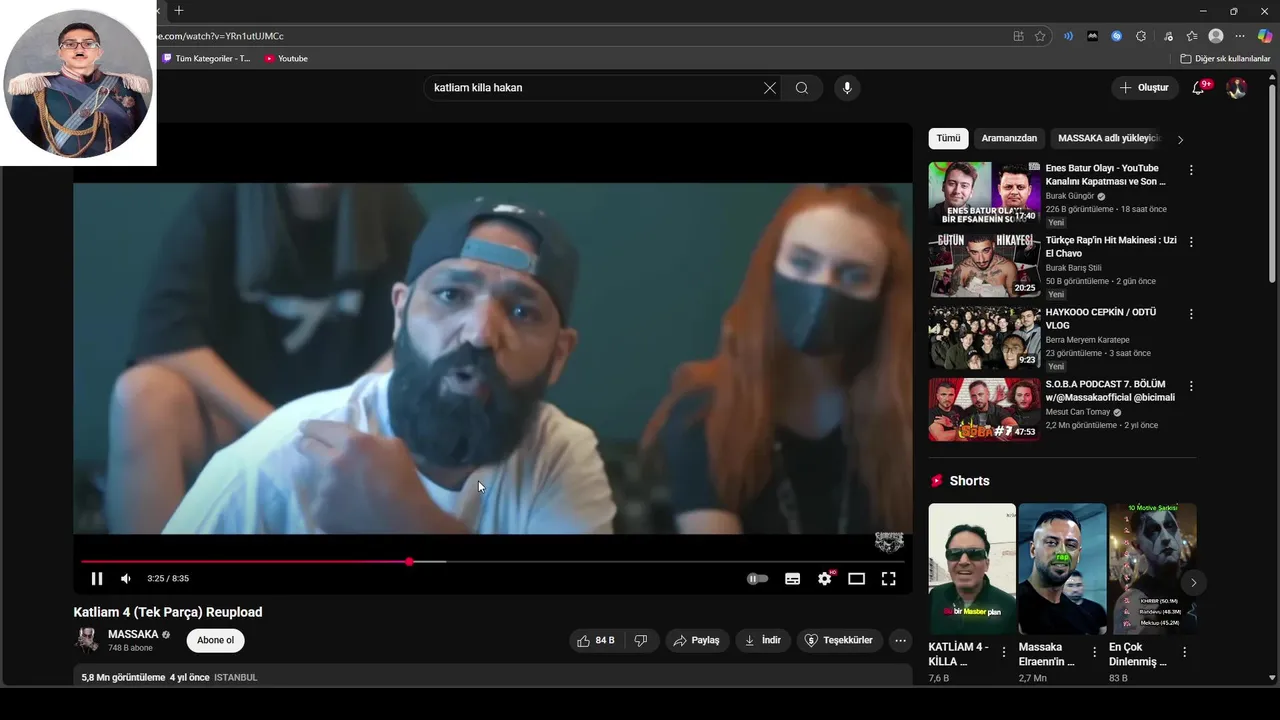This screenshot has height=720, width=1280.
Task: Open the blue sound waves extension
Action: pos(1068,36)
